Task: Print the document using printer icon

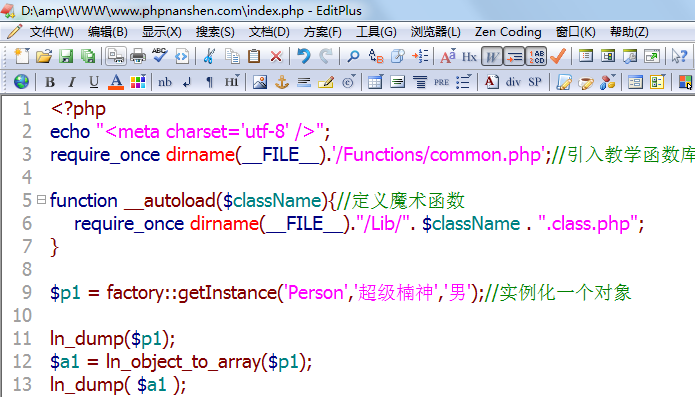Action: point(138,56)
